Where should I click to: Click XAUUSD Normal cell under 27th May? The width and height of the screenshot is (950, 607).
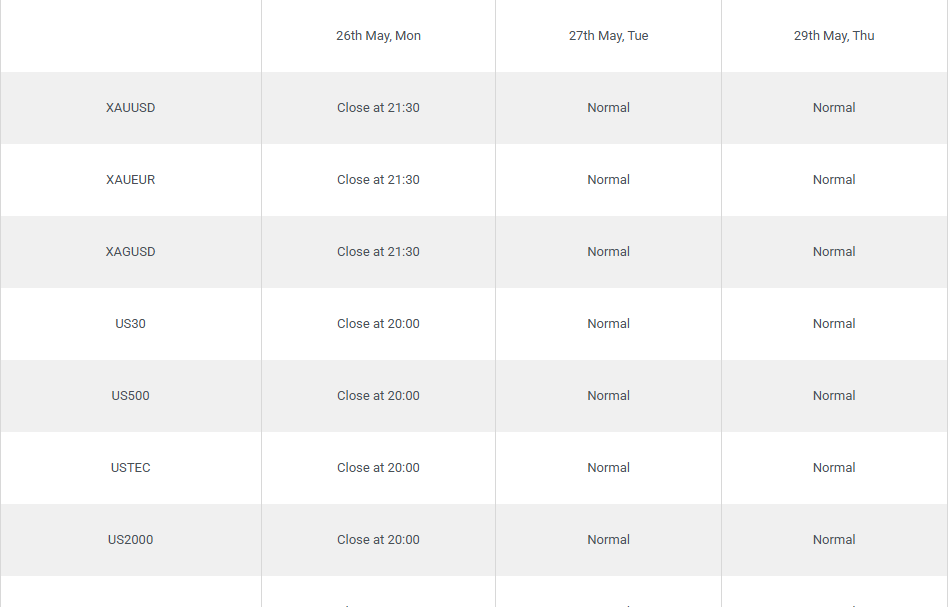(x=608, y=108)
